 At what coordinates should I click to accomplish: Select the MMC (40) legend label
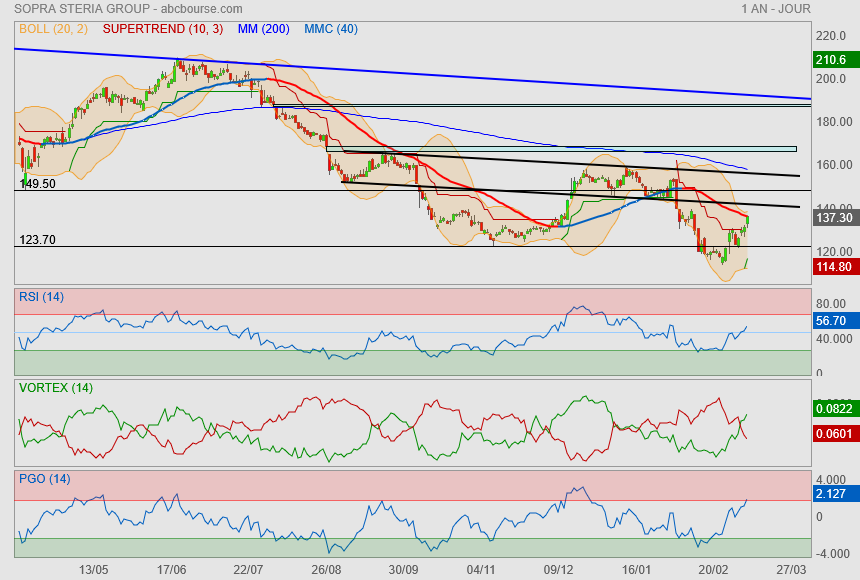[331, 30]
